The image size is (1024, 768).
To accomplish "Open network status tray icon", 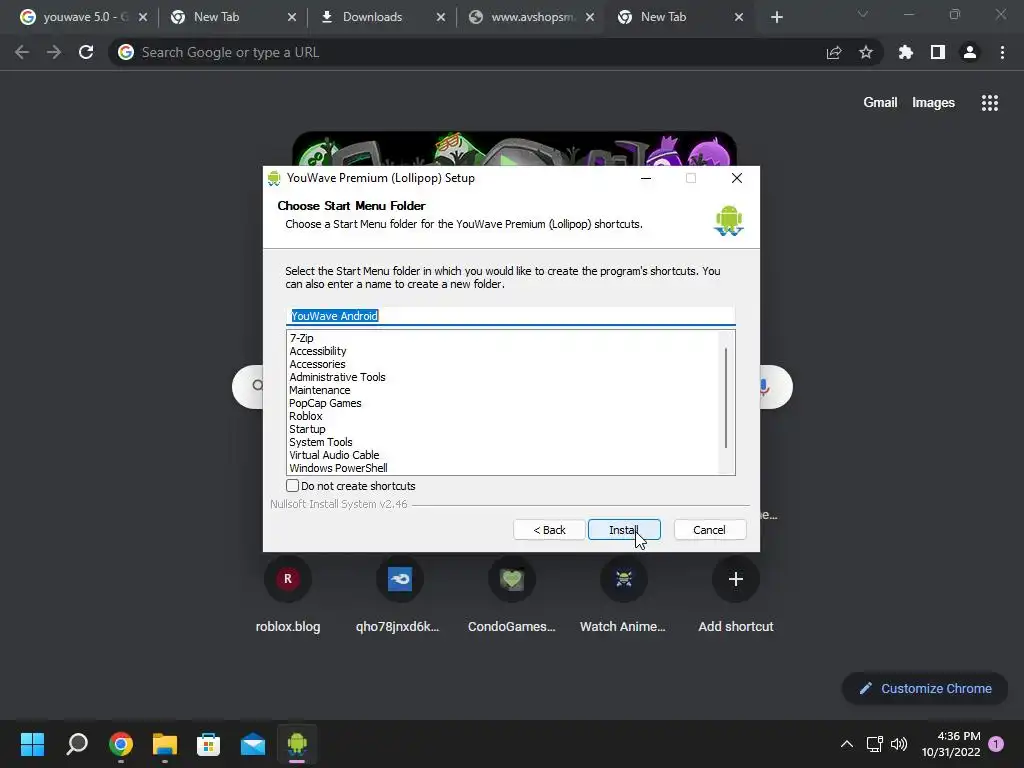I will point(874,744).
